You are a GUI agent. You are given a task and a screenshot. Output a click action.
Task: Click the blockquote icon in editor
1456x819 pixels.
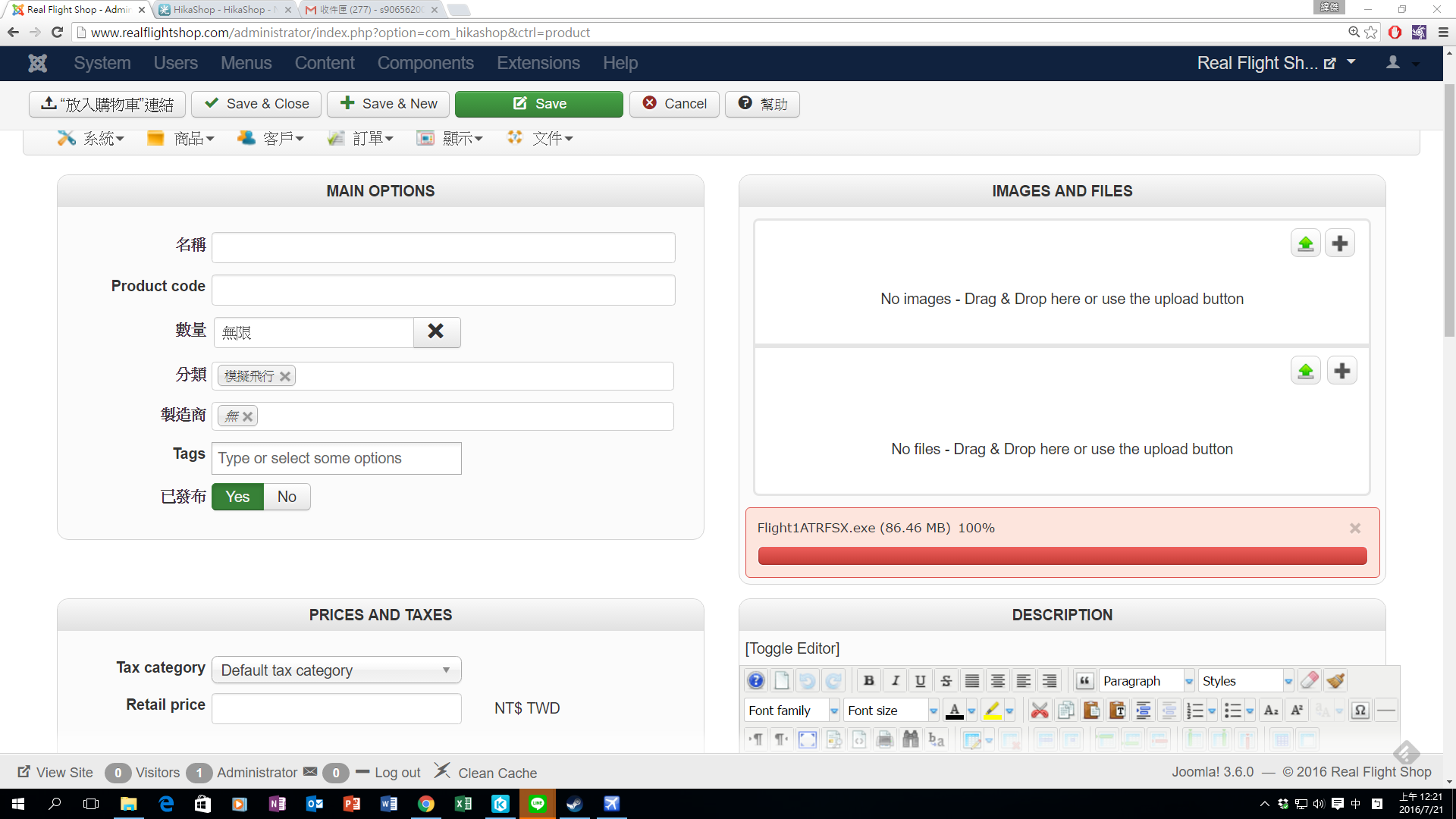pyautogui.click(x=1084, y=680)
